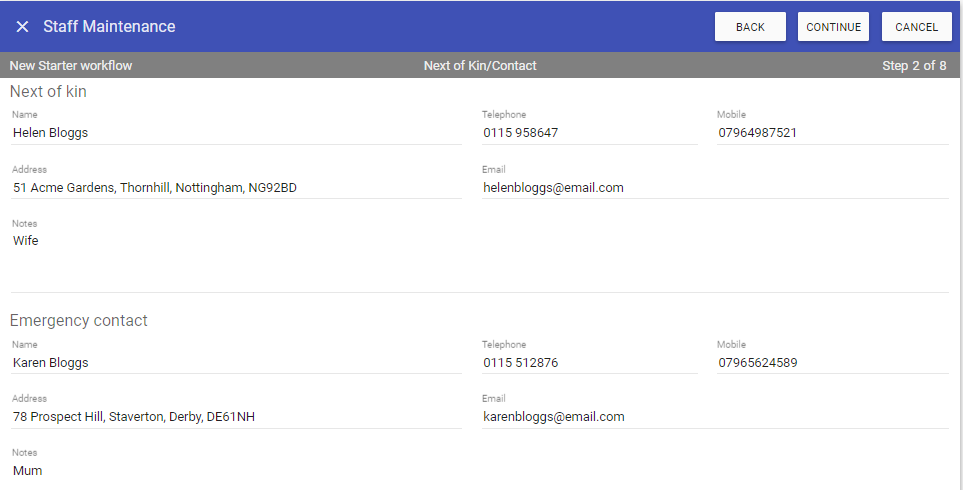Select the Emergency contact Telephone field
This screenshot has width=963, height=490.
pyautogui.click(x=589, y=363)
